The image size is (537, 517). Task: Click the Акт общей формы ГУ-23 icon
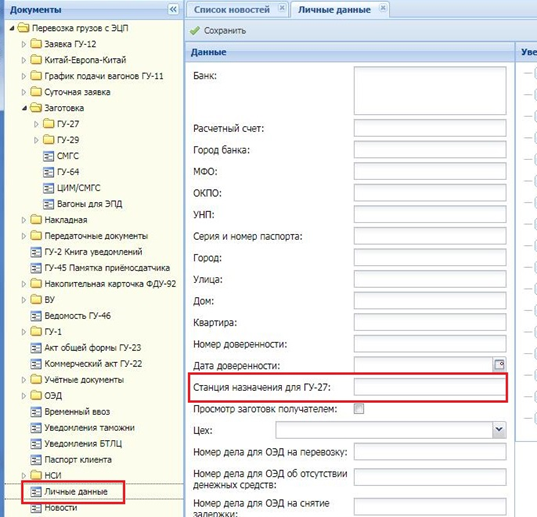click(x=36, y=348)
